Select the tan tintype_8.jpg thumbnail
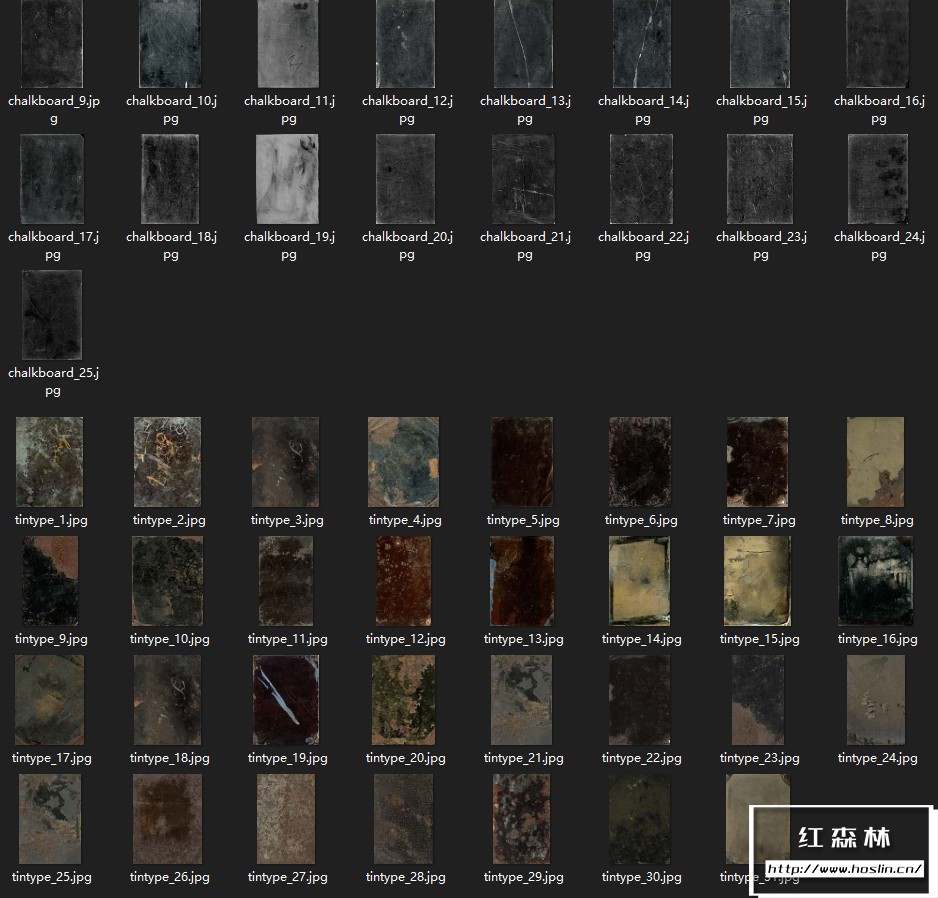The width and height of the screenshot is (938, 898). point(875,462)
